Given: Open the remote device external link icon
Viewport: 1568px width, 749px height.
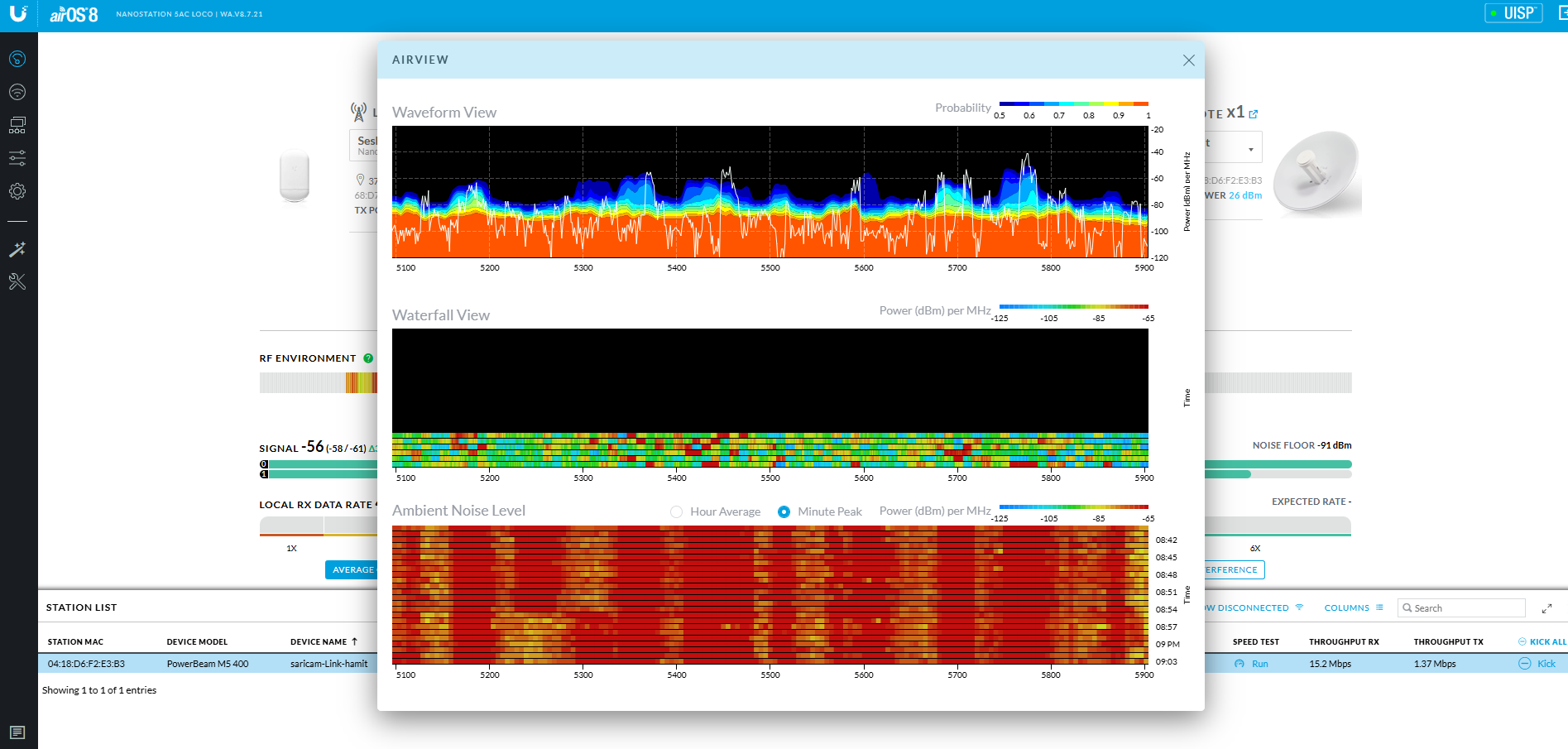Looking at the screenshot, I should [x=1254, y=114].
